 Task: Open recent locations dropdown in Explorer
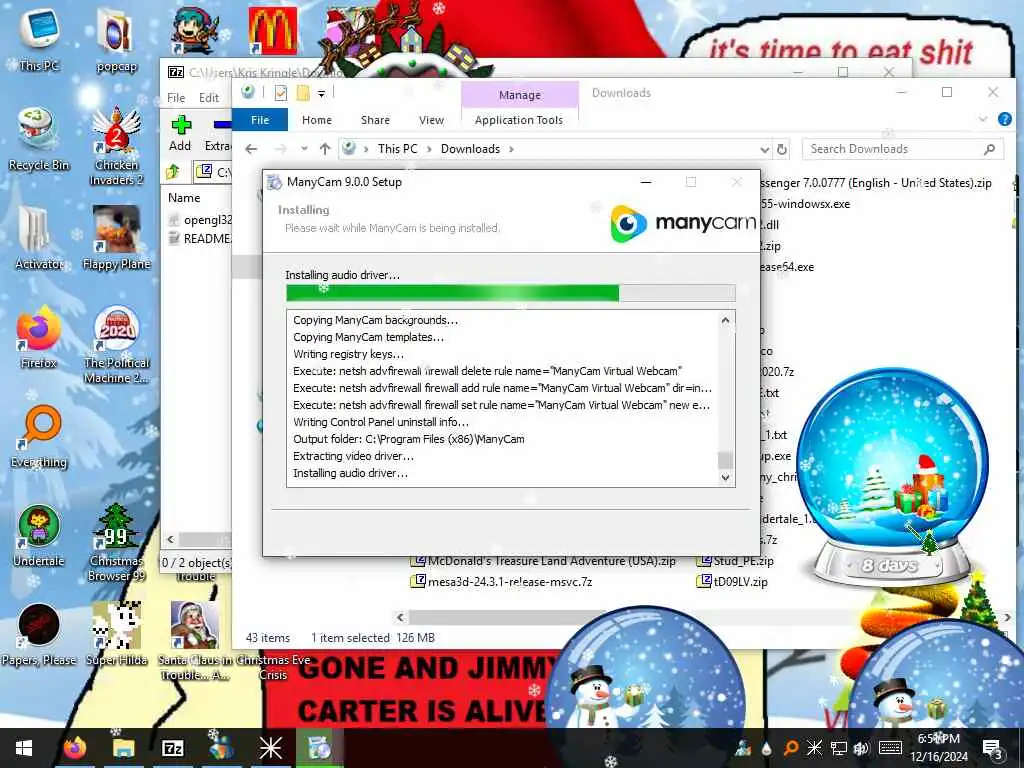304,149
